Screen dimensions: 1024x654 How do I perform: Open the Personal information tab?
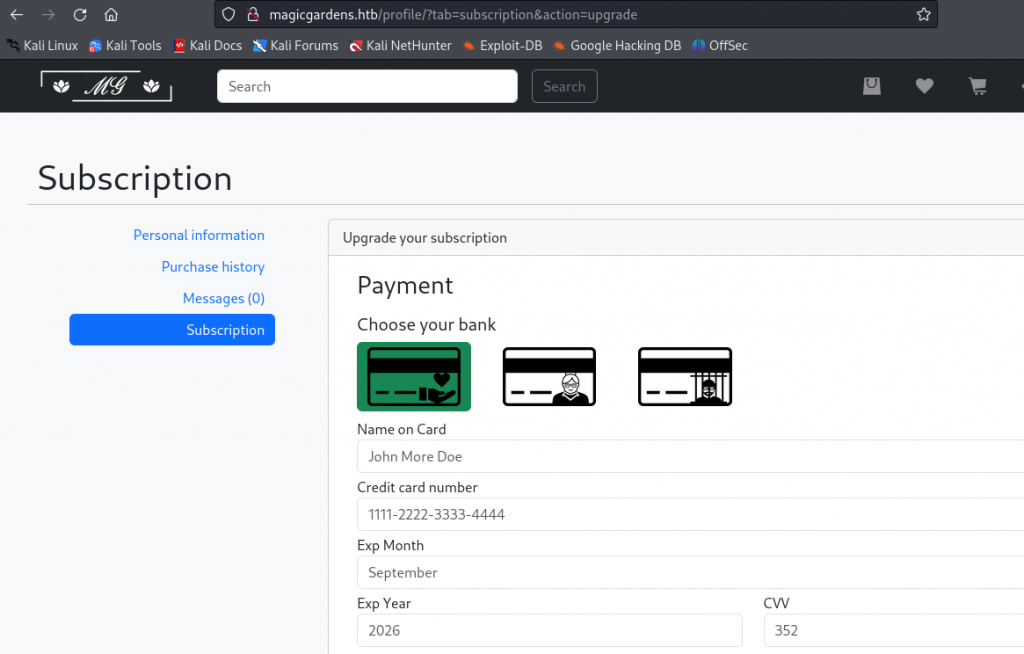(x=199, y=235)
